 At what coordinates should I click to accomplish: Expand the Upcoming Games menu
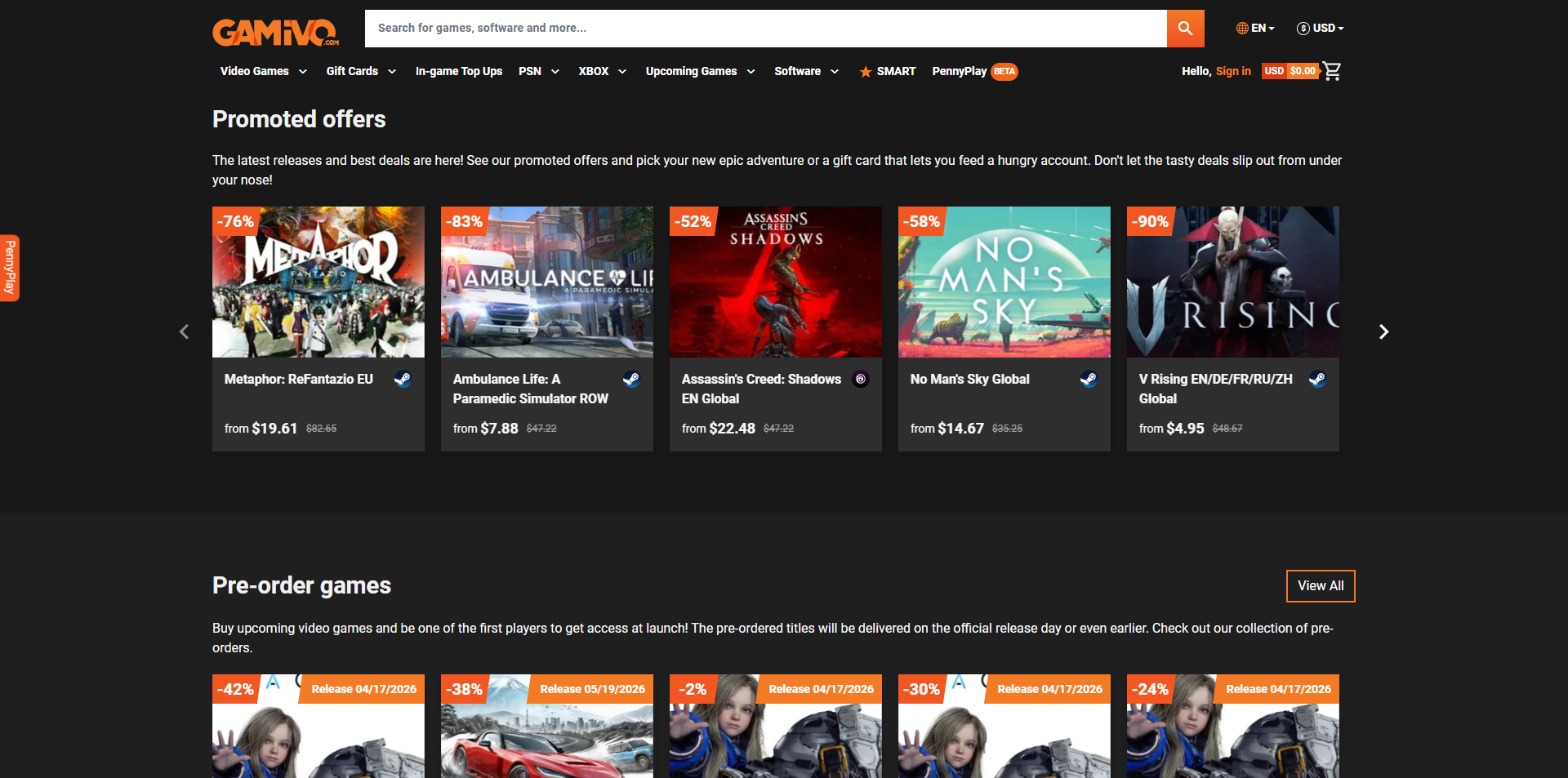tap(701, 72)
